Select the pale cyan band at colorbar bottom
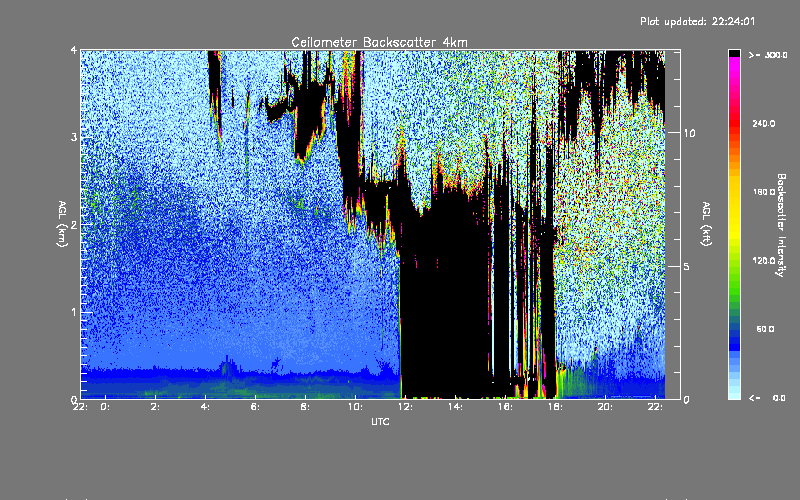 click(734, 394)
